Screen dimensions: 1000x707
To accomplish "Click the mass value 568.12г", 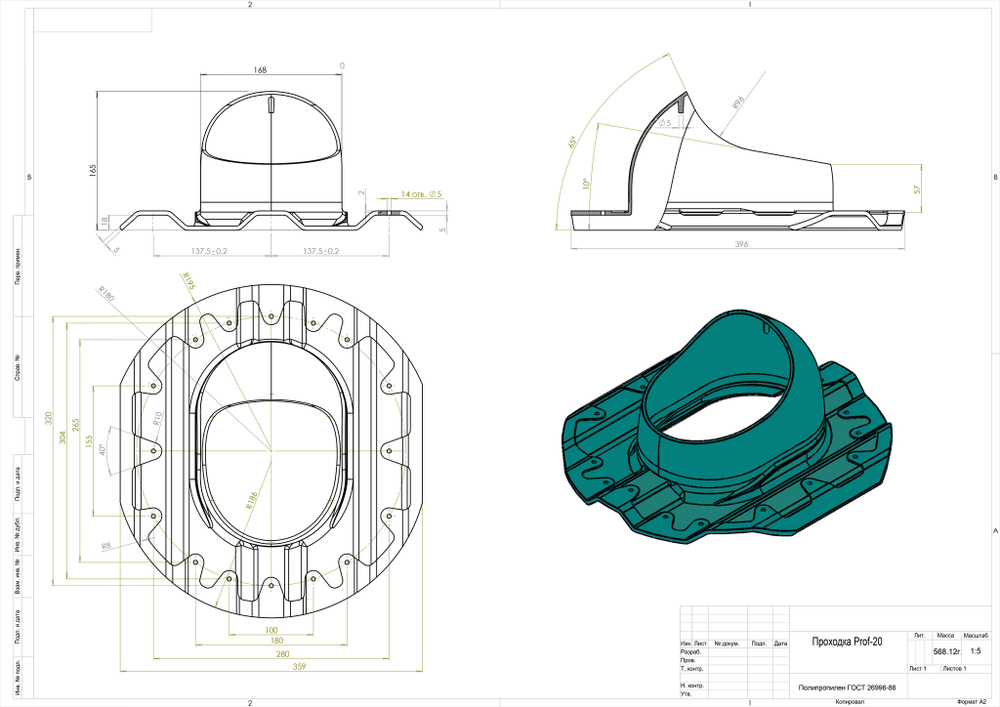I will [x=945, y=651].
